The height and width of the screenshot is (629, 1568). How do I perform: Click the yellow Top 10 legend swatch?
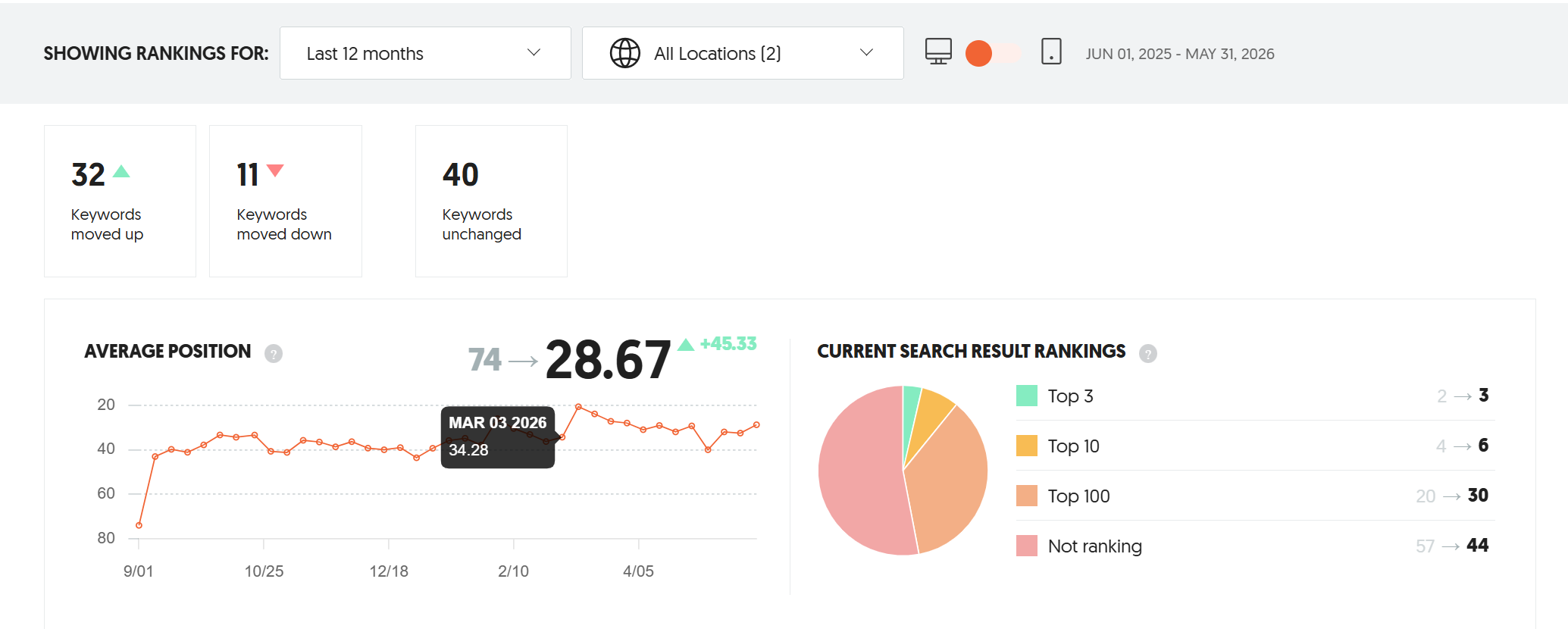point(1027,446)
